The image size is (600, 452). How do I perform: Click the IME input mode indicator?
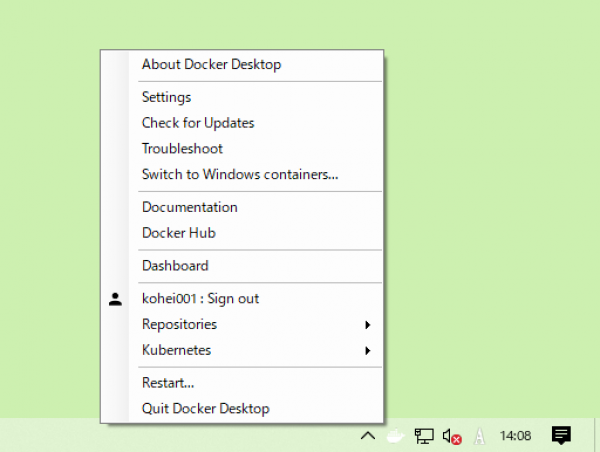(479, 436)
